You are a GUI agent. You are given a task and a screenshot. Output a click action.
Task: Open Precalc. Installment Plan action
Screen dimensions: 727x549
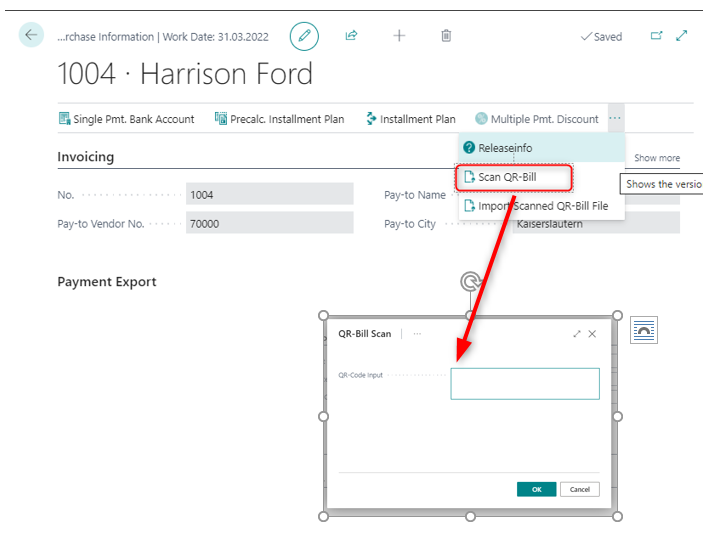coord(279,119)
